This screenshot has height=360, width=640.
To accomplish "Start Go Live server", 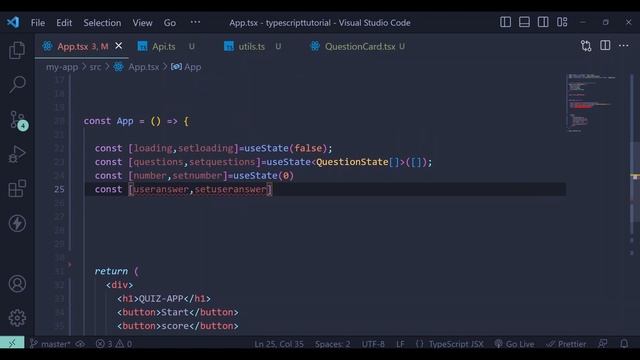I will 514,344.
